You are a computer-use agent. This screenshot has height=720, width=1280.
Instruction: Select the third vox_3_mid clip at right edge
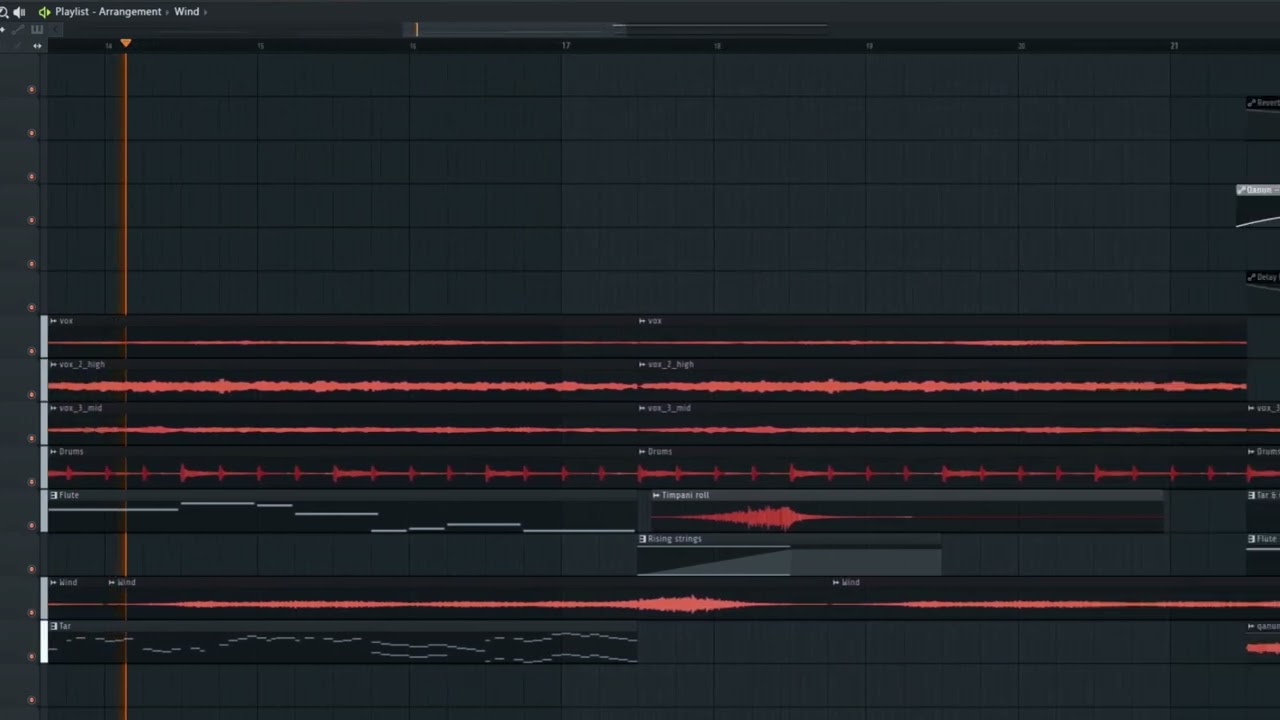[x=1263, y=424]
